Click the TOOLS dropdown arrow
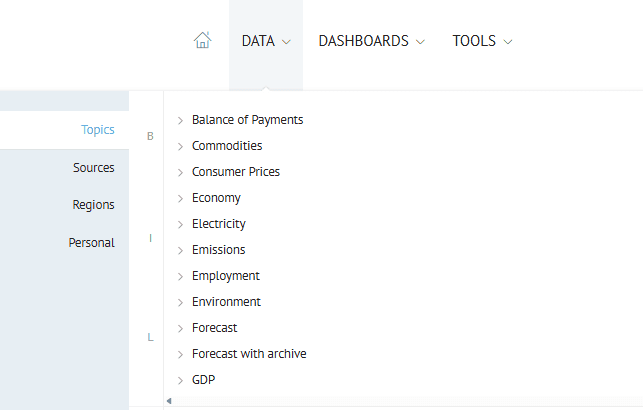The width and height of the screenshot is (643, 410). tap(508, 42)
